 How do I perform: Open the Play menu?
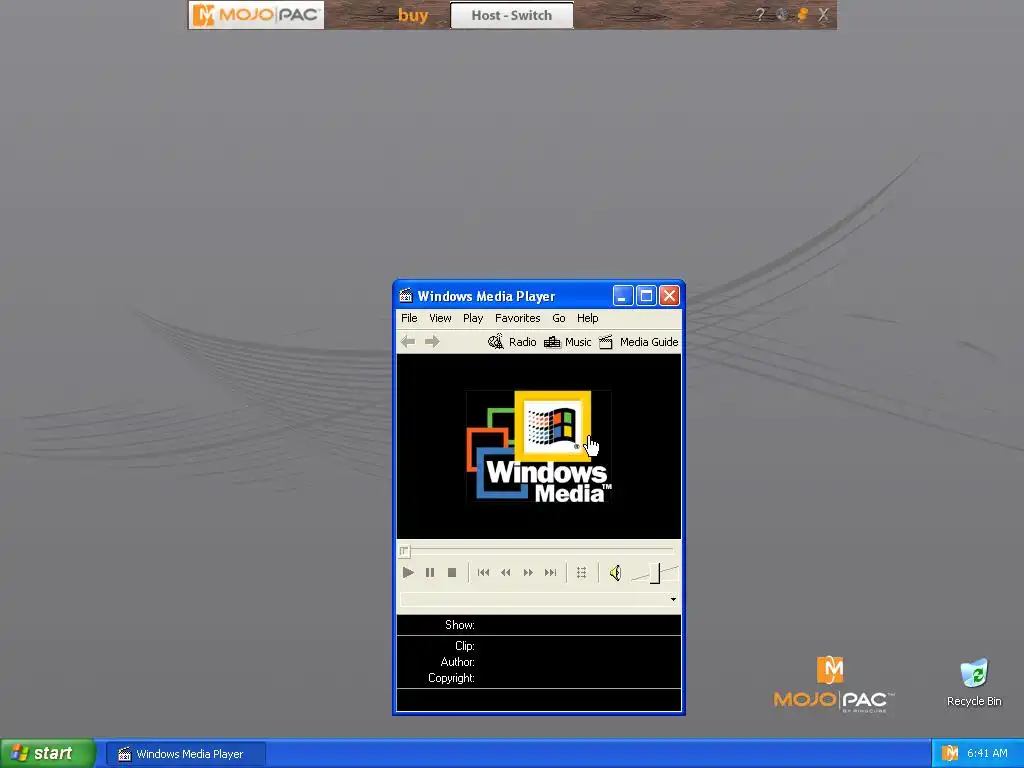coord(473,318)
